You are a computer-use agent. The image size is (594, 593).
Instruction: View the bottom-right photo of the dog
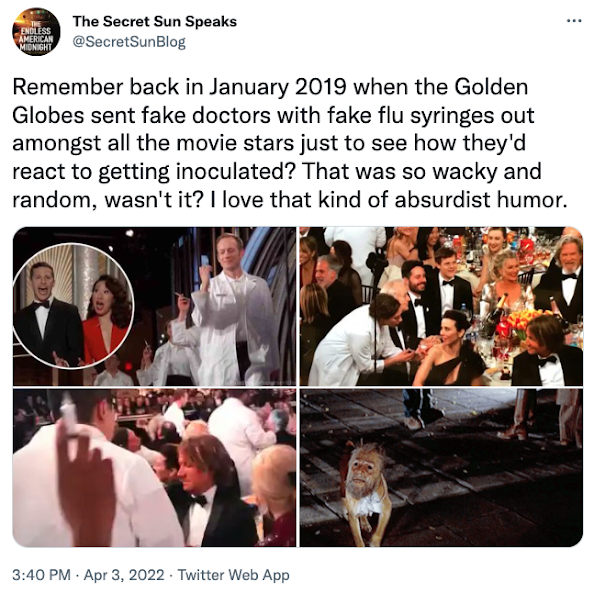441,468
